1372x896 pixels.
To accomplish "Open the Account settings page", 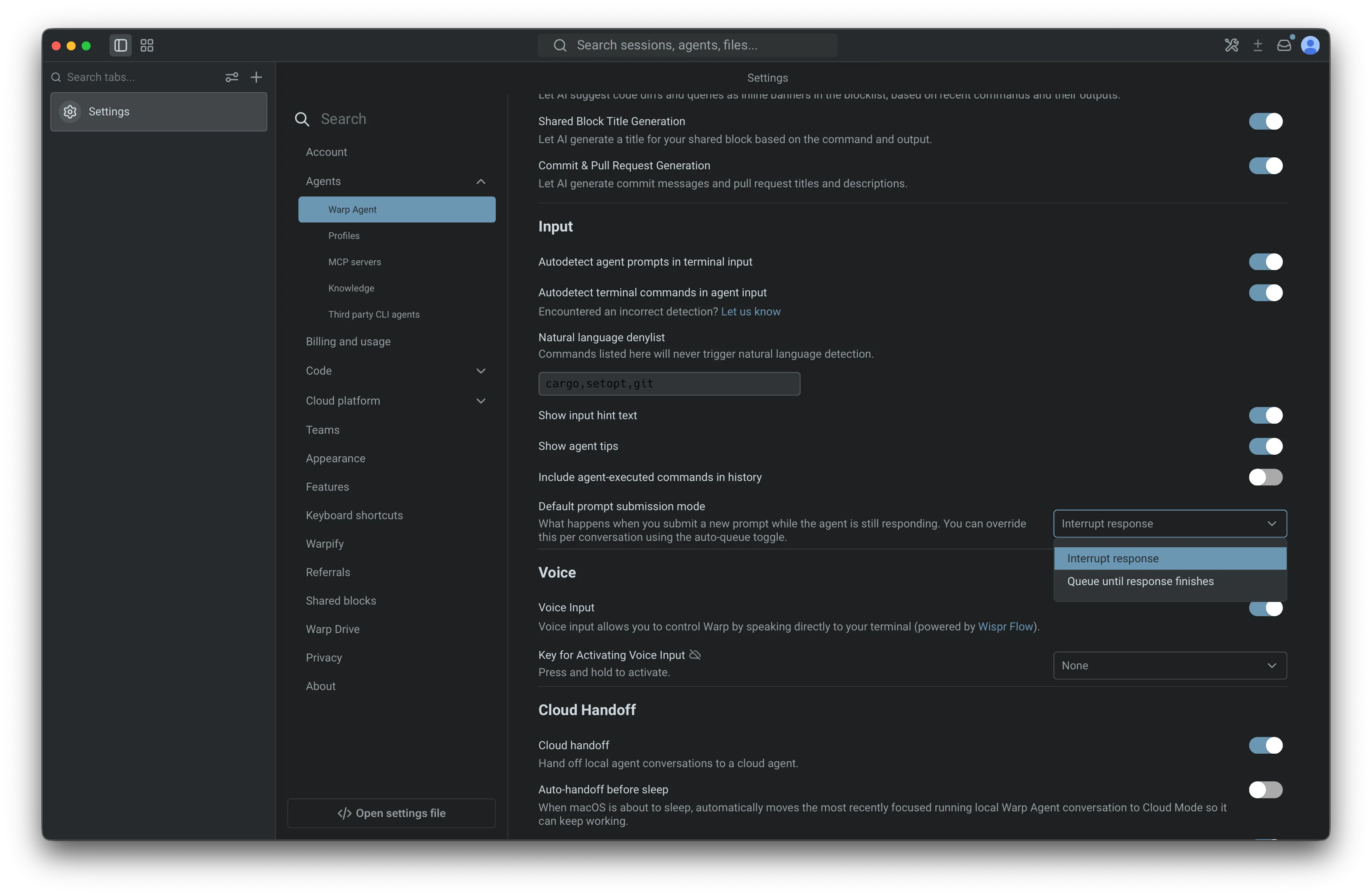I will coord(326,152).
